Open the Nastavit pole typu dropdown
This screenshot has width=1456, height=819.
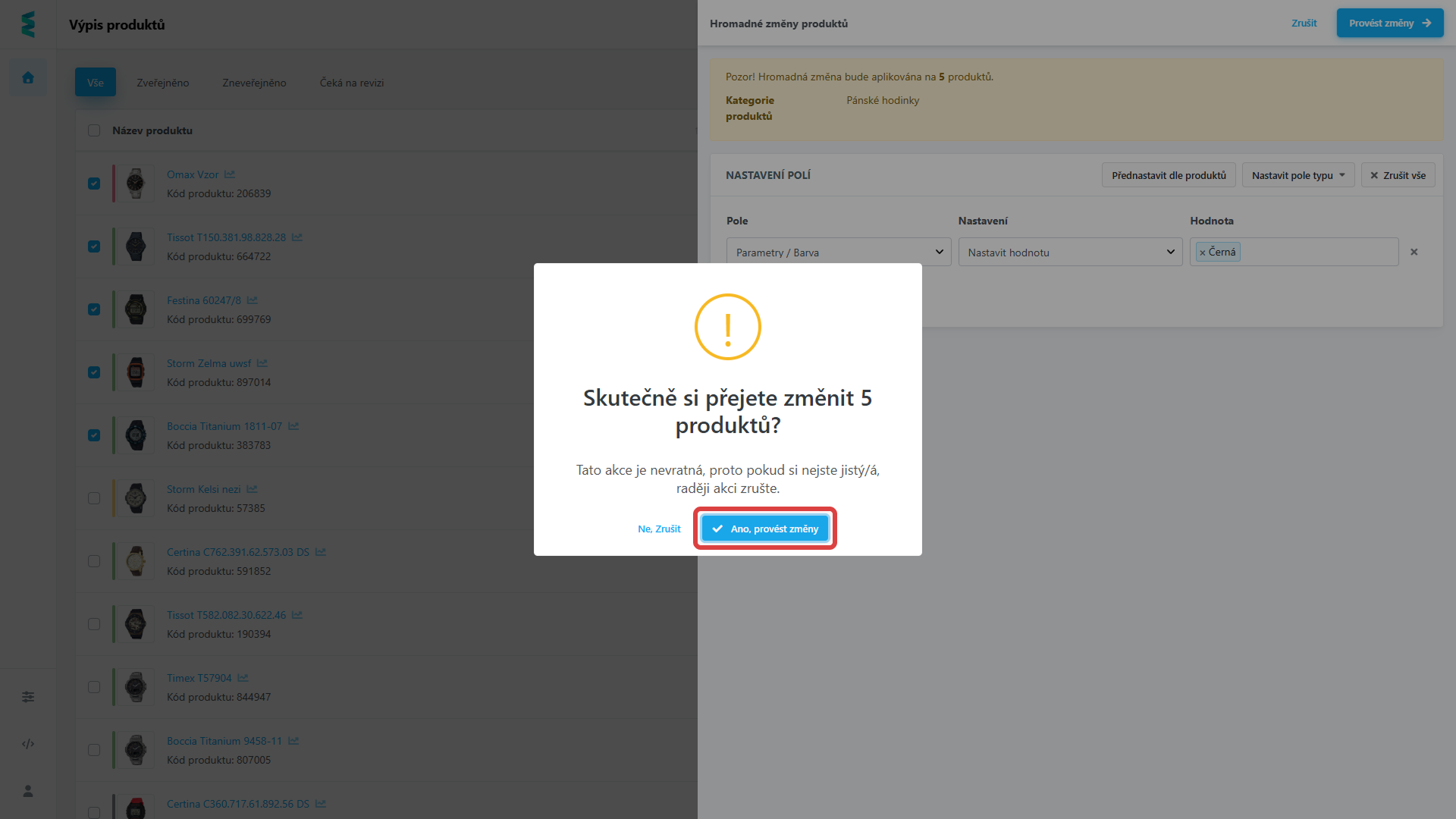(1298, 175)
